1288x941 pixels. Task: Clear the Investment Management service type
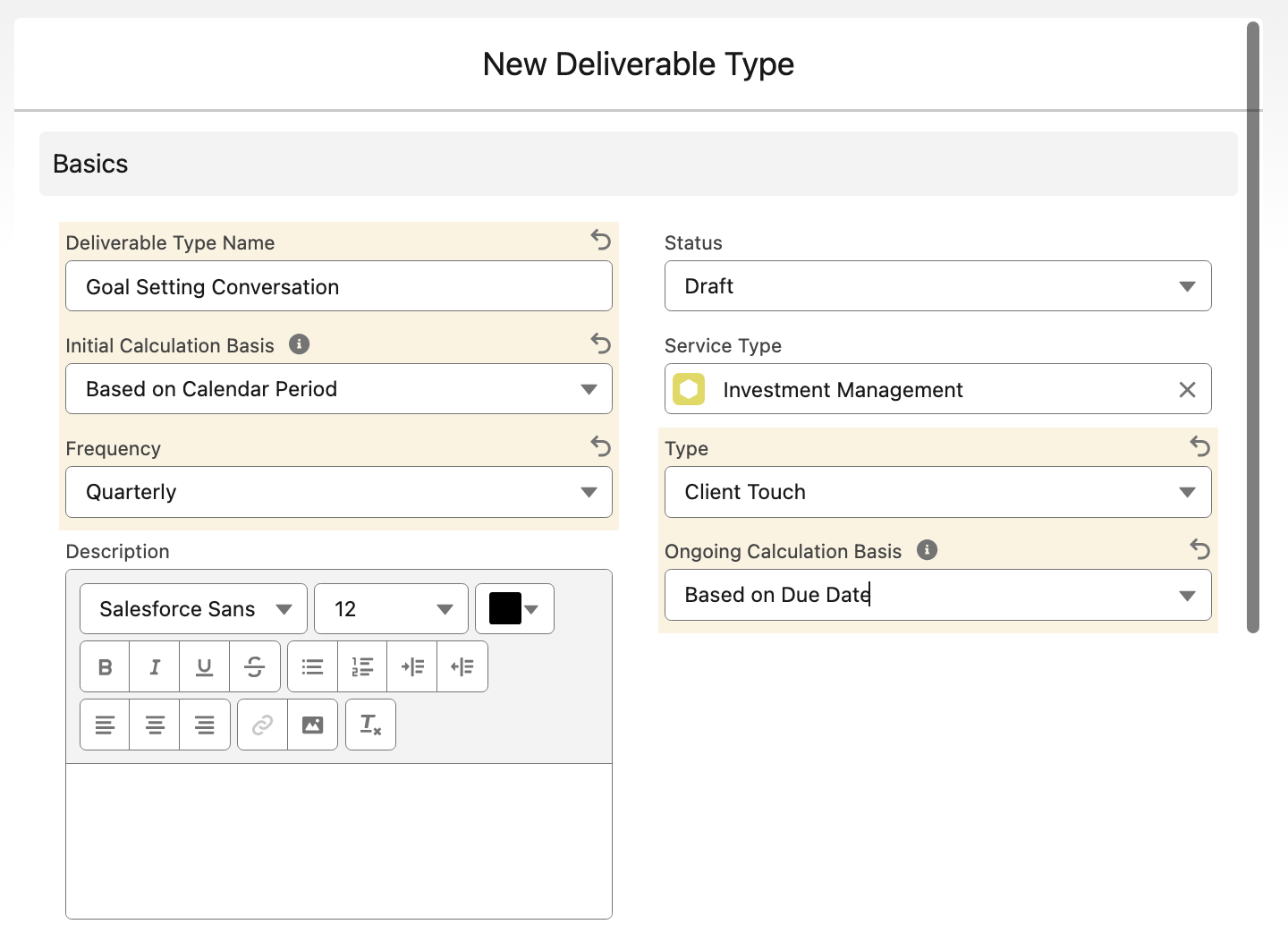(1187, 389)
